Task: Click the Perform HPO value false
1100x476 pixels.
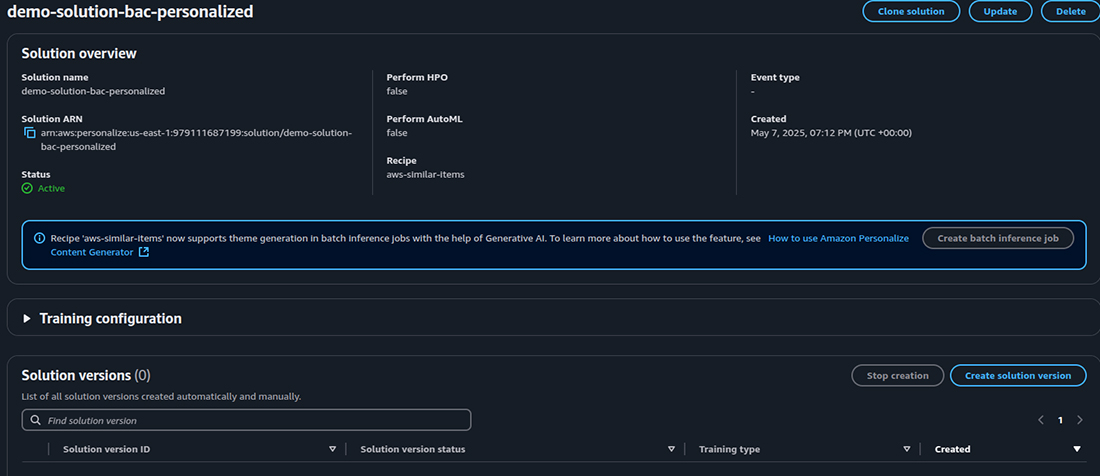Action: tap(397, 91)
